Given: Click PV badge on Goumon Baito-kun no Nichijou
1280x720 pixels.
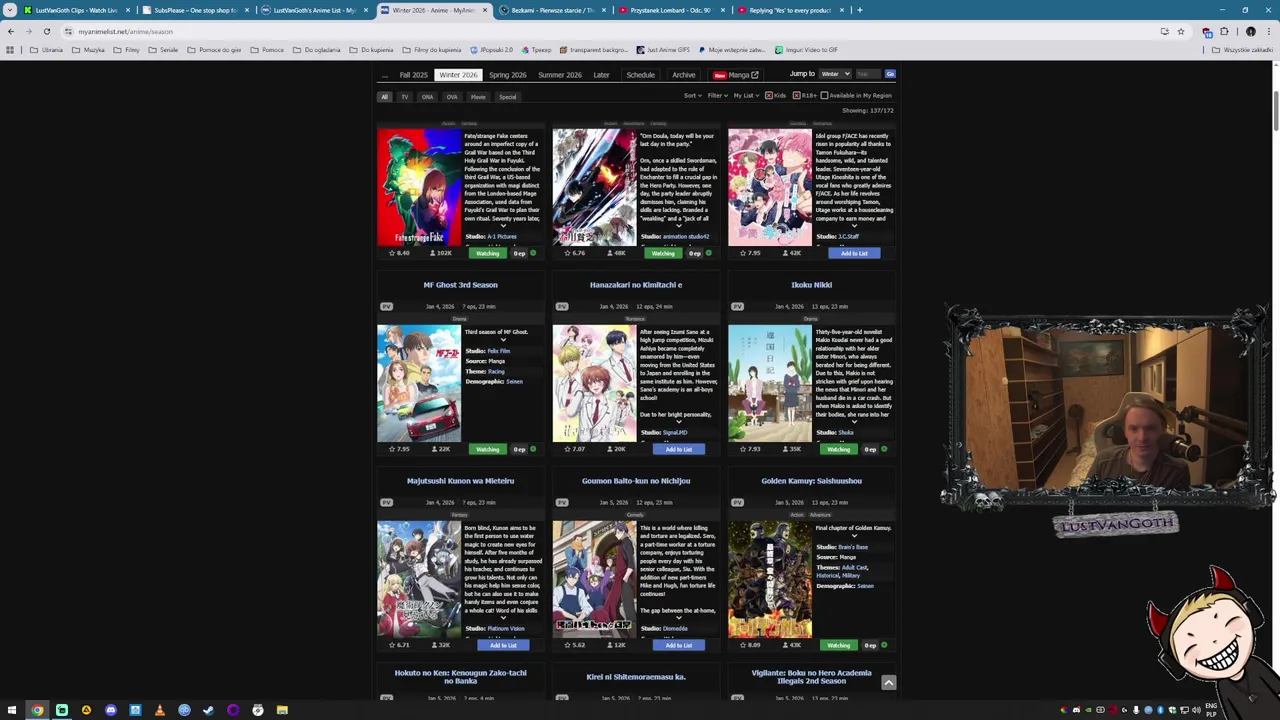Looking at the screenshot, I should (x=562, y=502).
